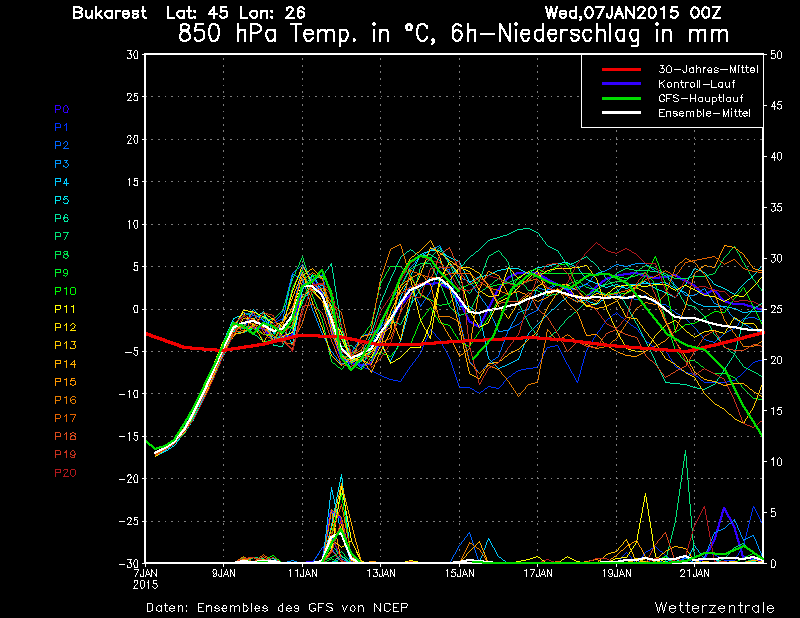
Task: Select the 15JAN date on the axis
Action: pos(459,574)
